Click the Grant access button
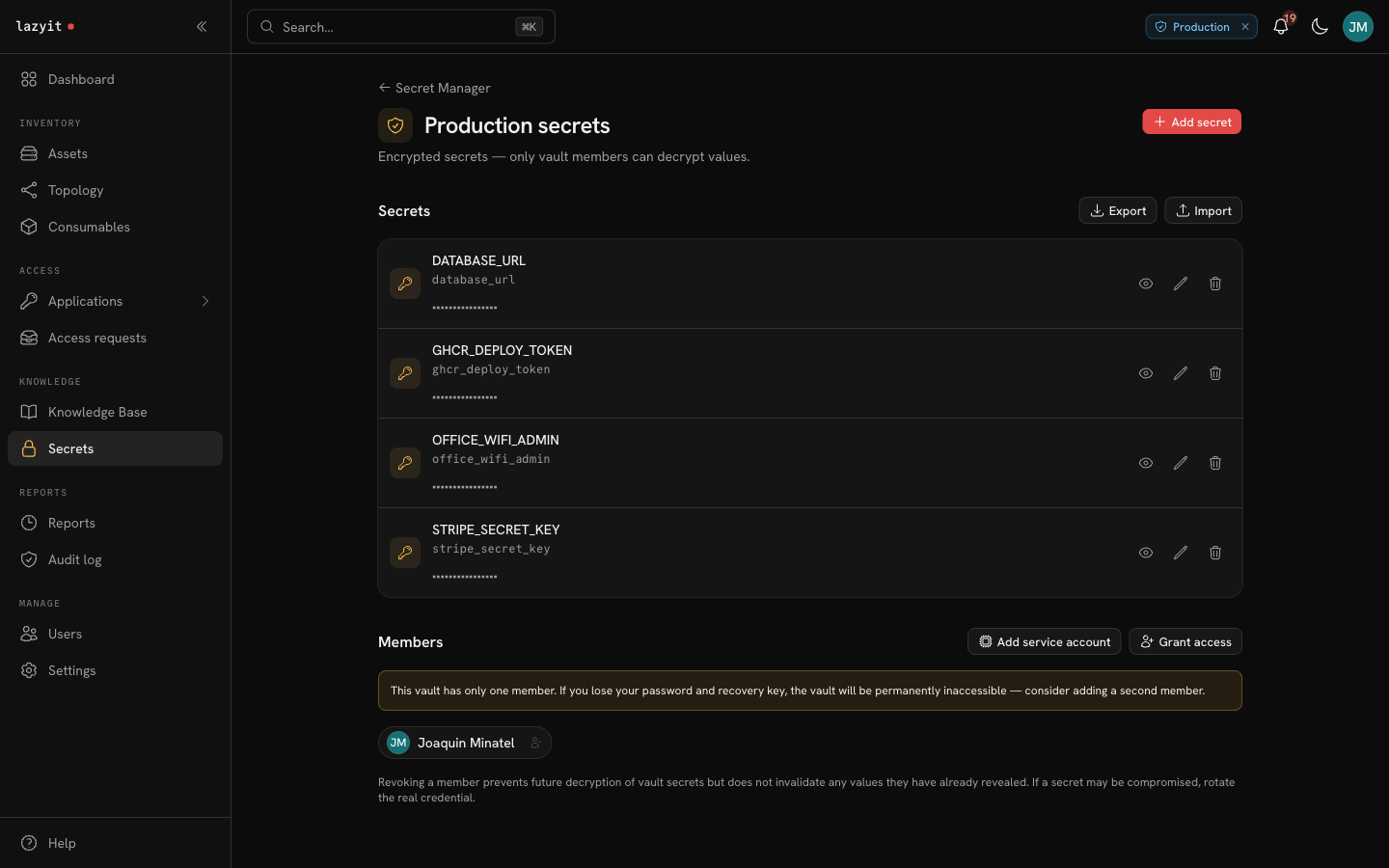Screen dimensions: 1389x868 click(x=1185, y=641)
